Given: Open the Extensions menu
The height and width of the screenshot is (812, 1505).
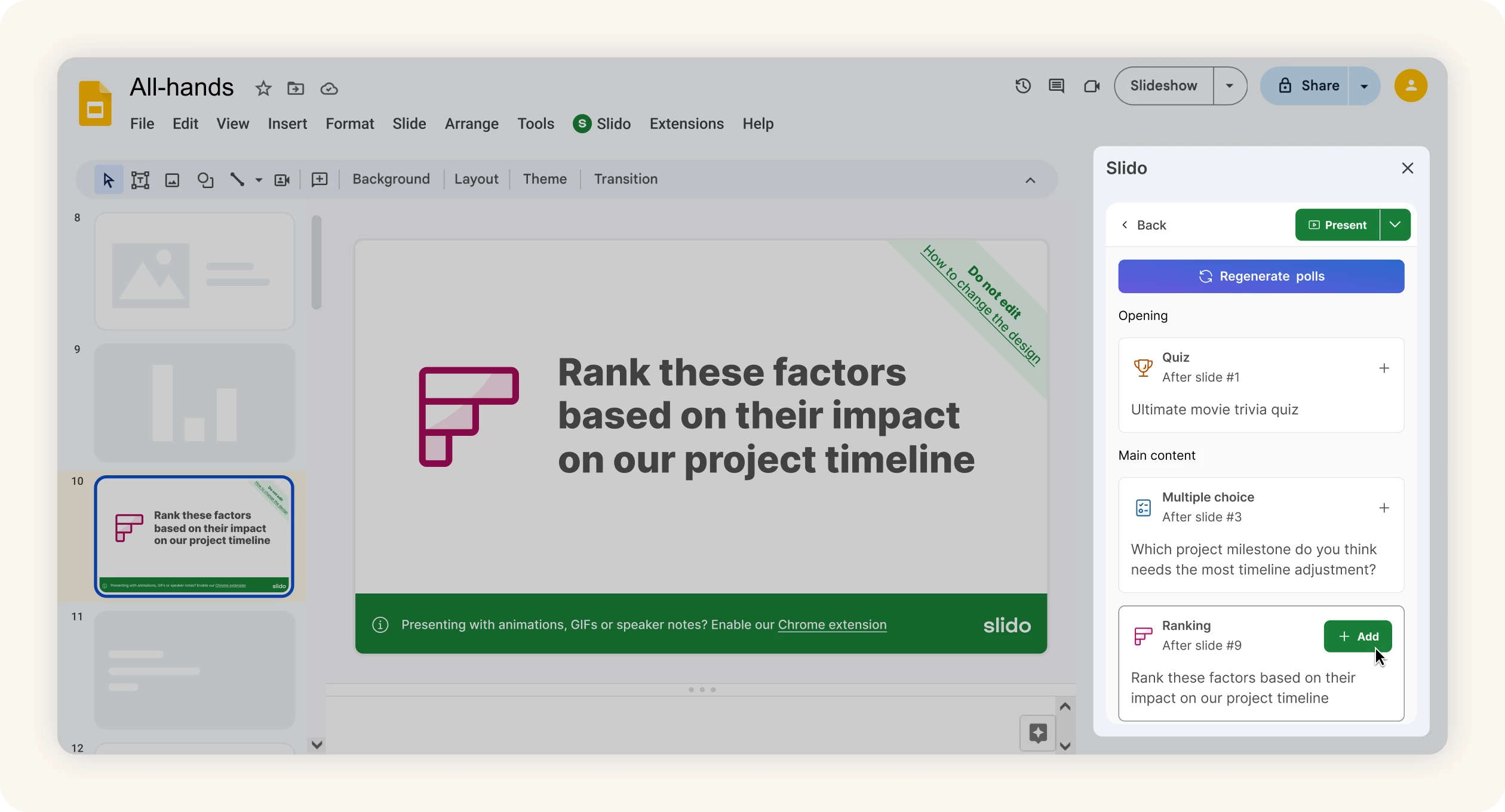Looking at the screenshot, I should [686, 124].
